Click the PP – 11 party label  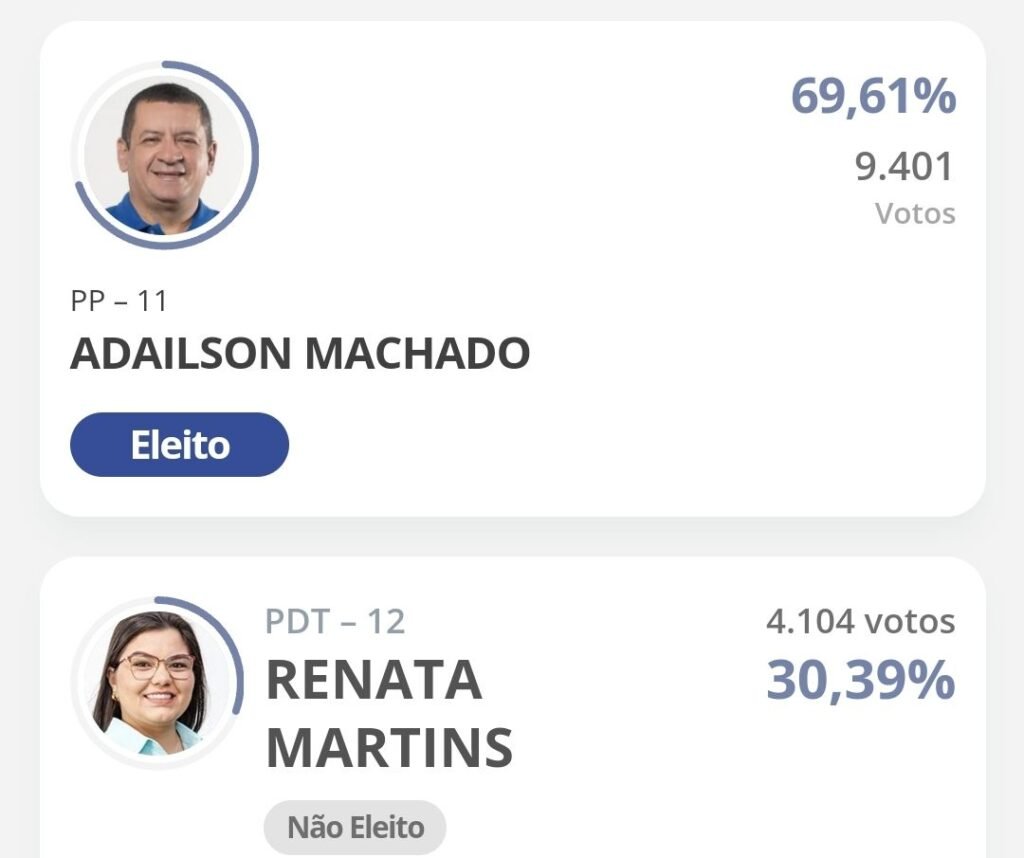point(119,300)
